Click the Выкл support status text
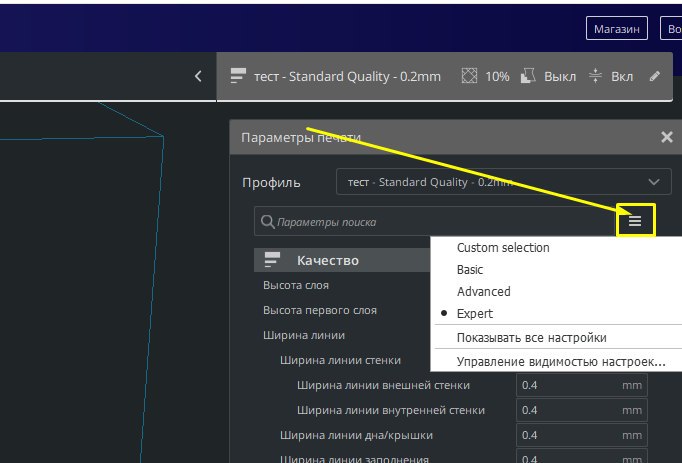 click(x=560, y=77)
